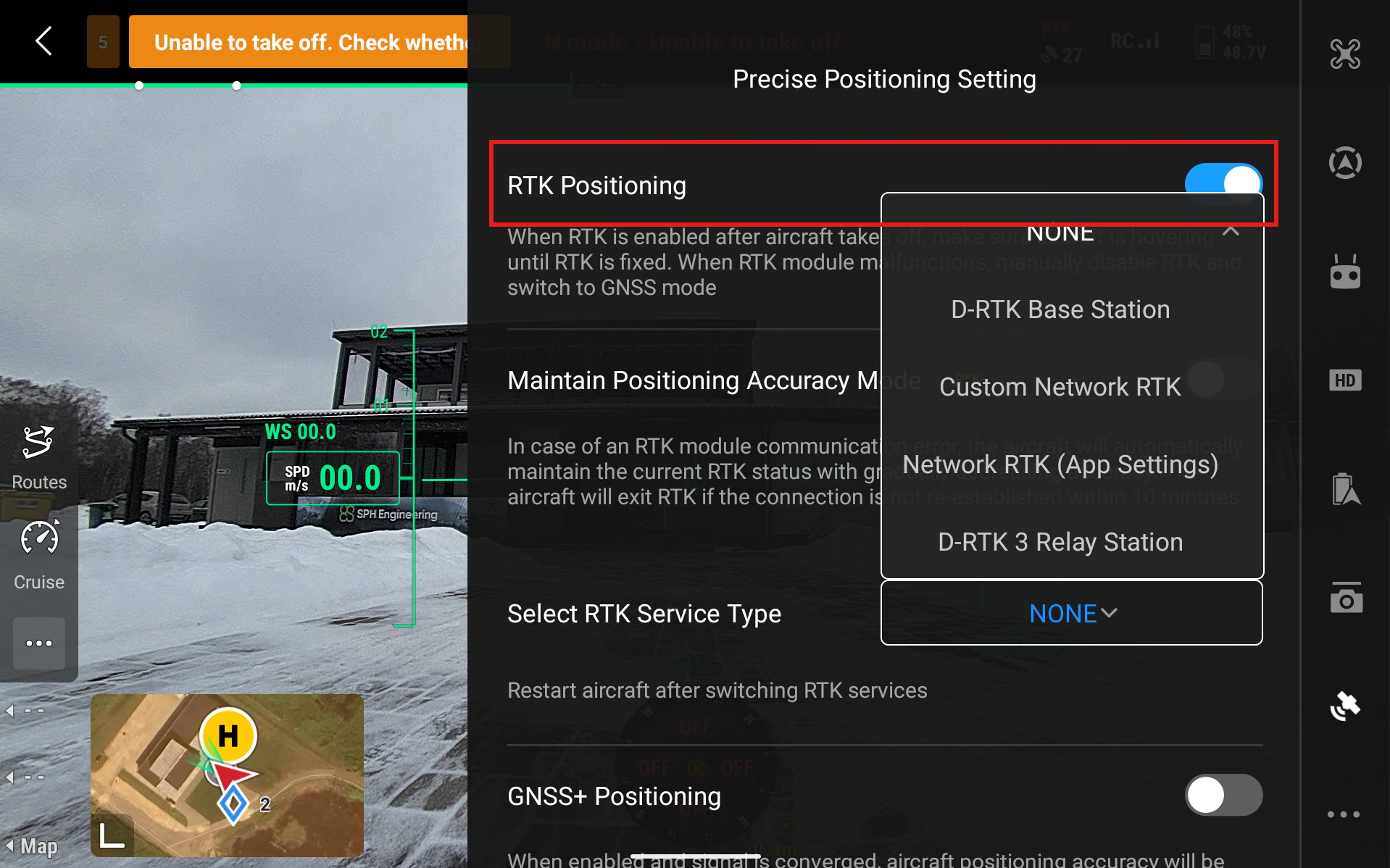
Task: Open aircraft battery settings icon
Action: (1344, 489)
